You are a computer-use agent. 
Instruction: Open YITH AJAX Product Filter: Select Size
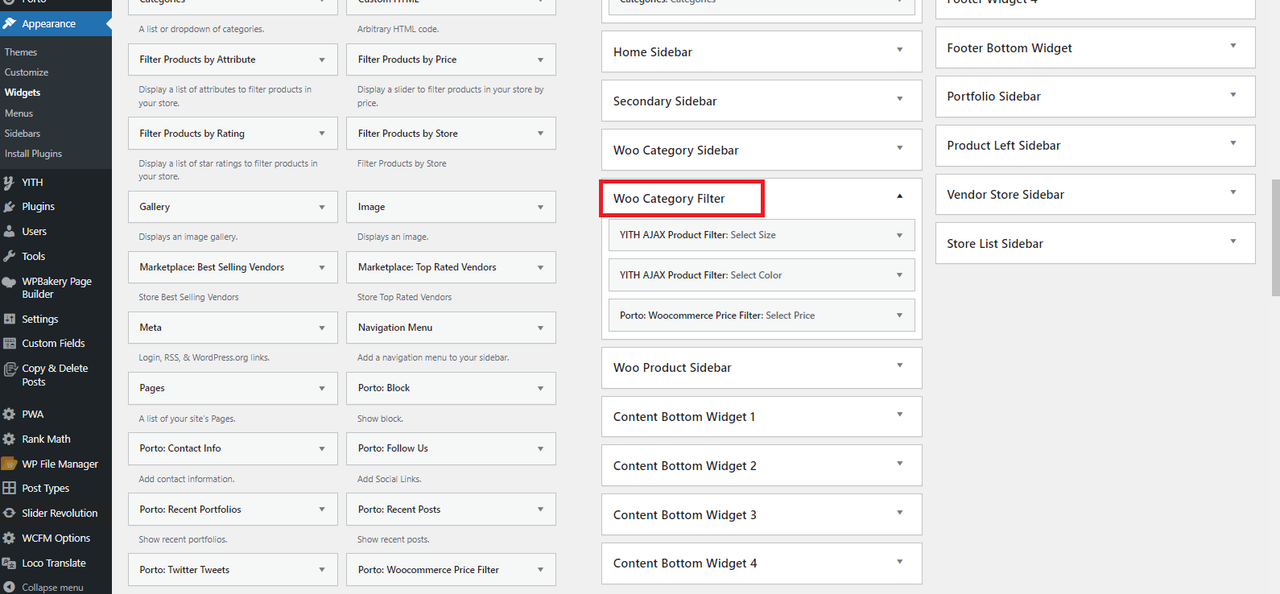click(761, 235)
